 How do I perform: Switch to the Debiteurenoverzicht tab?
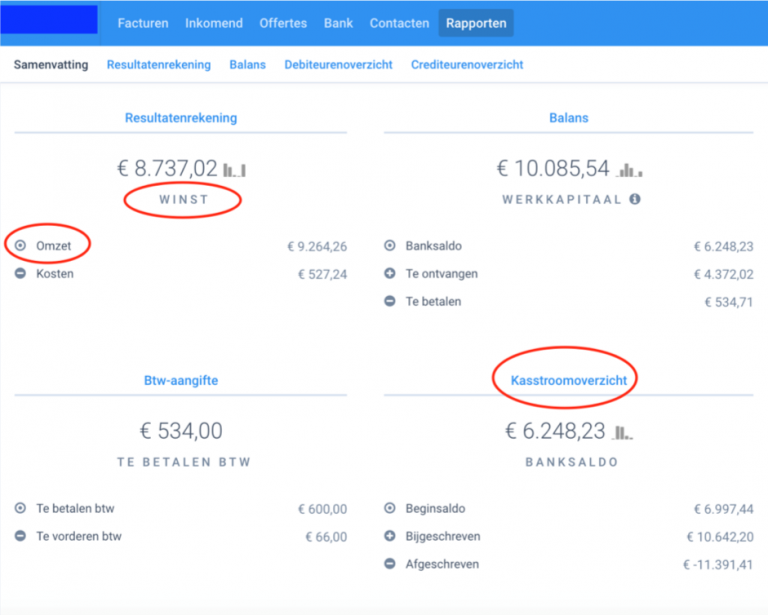point(338,65)
